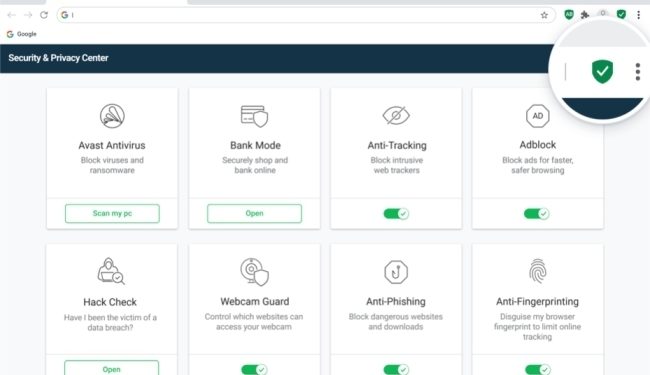Click the Anti-Tracking title text
The height and width of the screenshot is (375, 650).
click(x=397, y=145)
